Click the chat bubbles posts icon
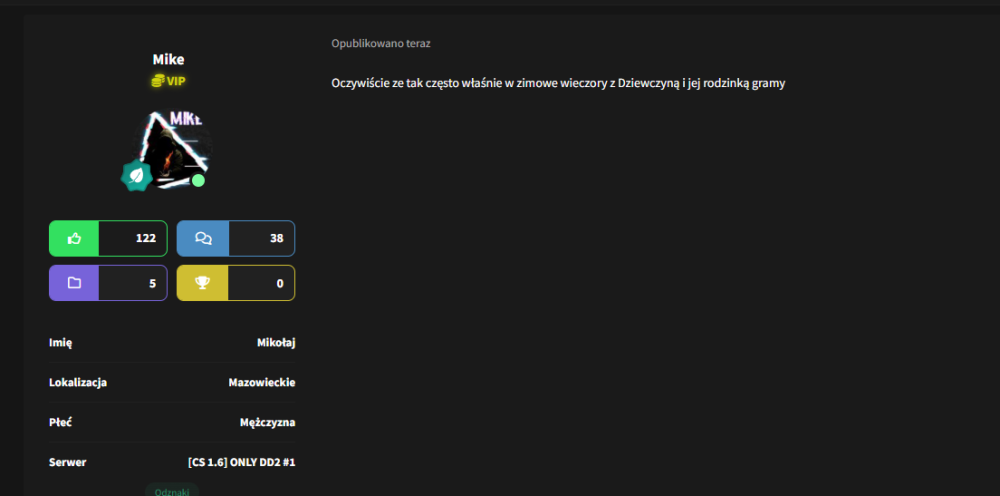This screenshot has height=496, width=1000. tap(203, 238)
